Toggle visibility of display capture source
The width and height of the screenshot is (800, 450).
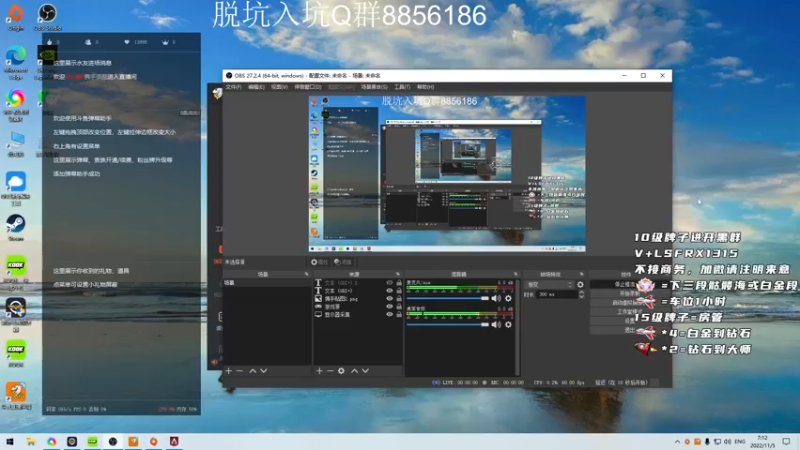(x=390, y=314)
